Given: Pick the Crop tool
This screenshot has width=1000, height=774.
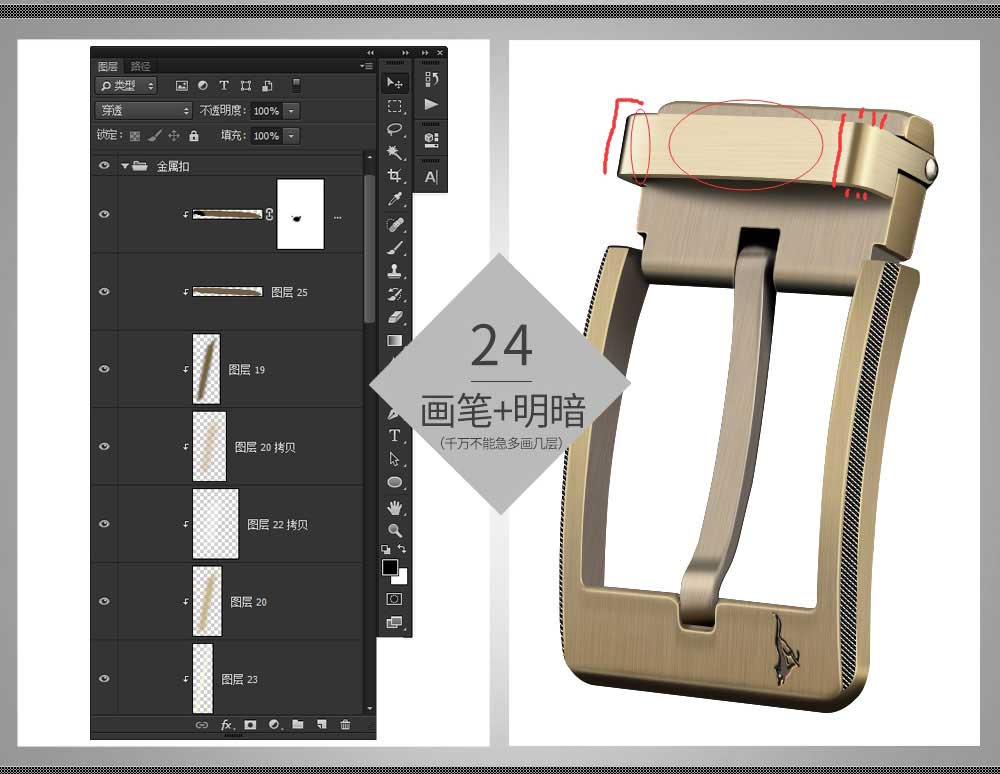Looking at the screenshot, I should [395, 177].
